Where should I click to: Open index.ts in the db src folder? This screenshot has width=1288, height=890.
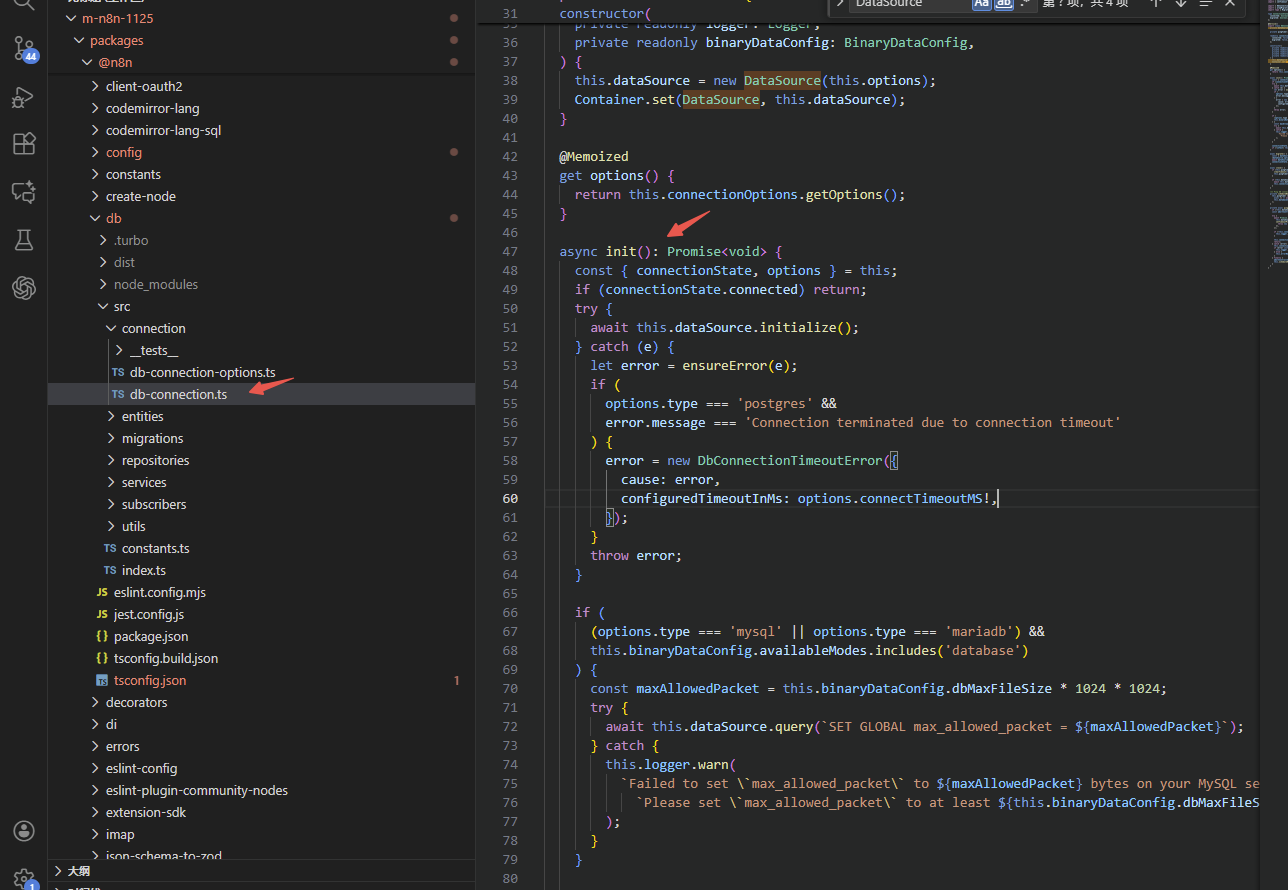pos(144,570)
